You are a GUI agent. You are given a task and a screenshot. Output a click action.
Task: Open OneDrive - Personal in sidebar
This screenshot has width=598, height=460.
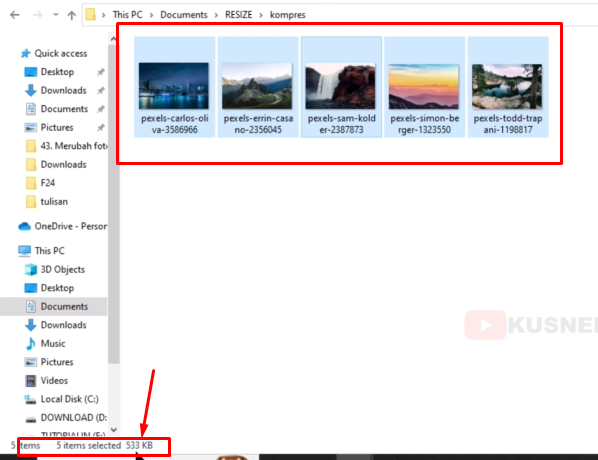pos(63,226)
